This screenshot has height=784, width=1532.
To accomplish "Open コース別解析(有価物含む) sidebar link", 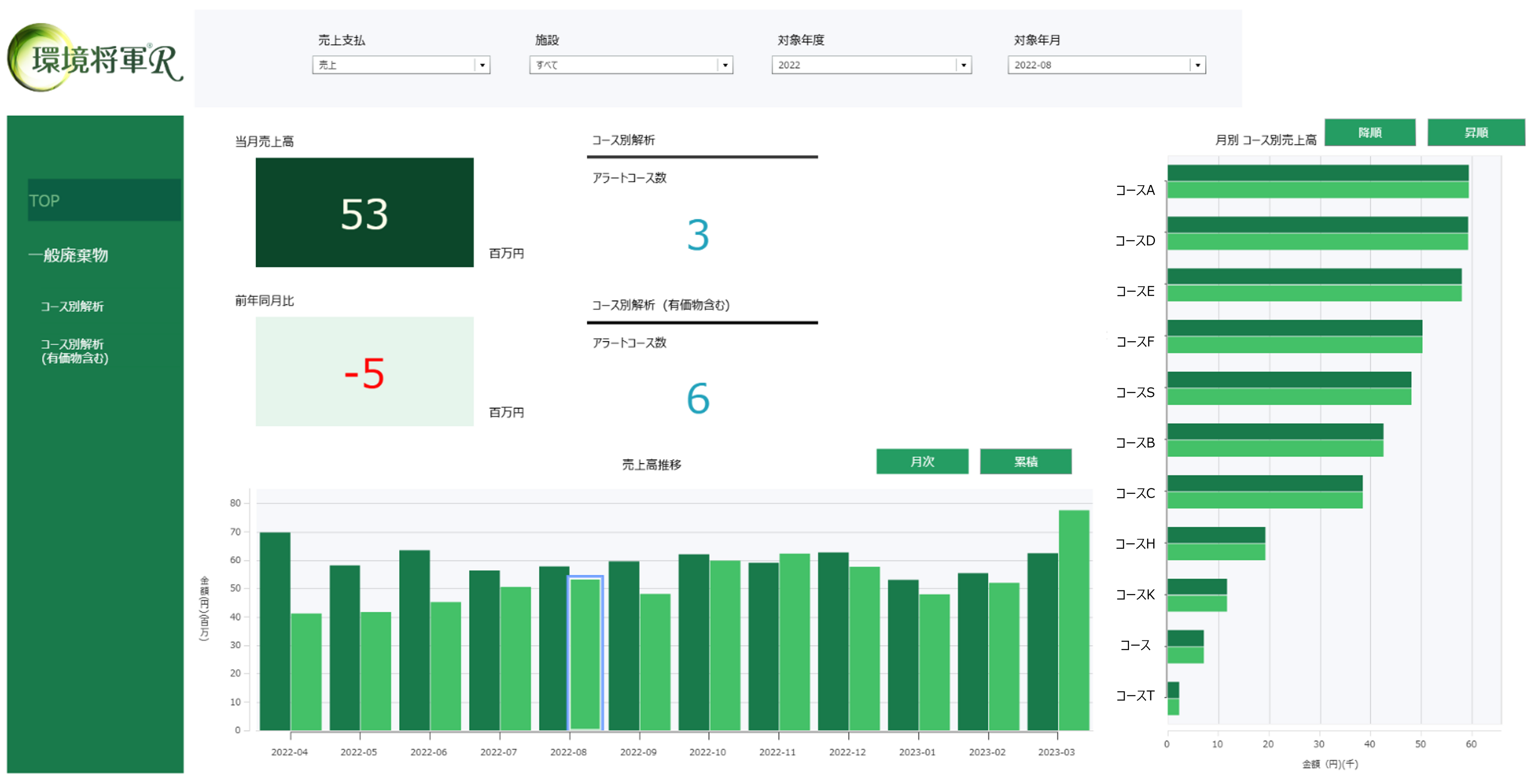I will pyautogui.click(x=74, y=351).
